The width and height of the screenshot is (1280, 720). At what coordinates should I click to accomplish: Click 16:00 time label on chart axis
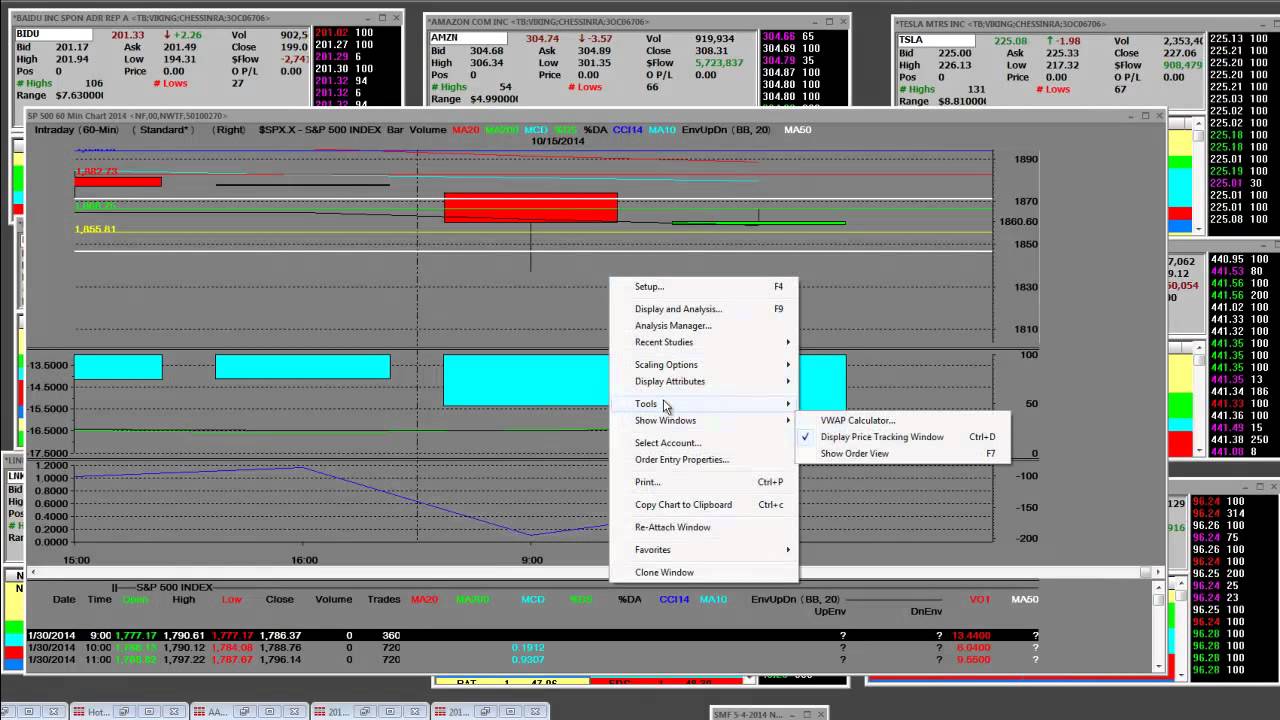(x=304, y=560)
